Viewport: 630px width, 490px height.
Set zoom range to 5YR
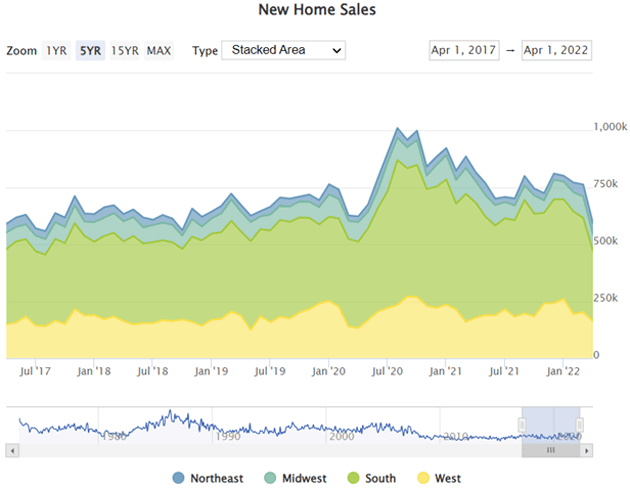(89, 50)
